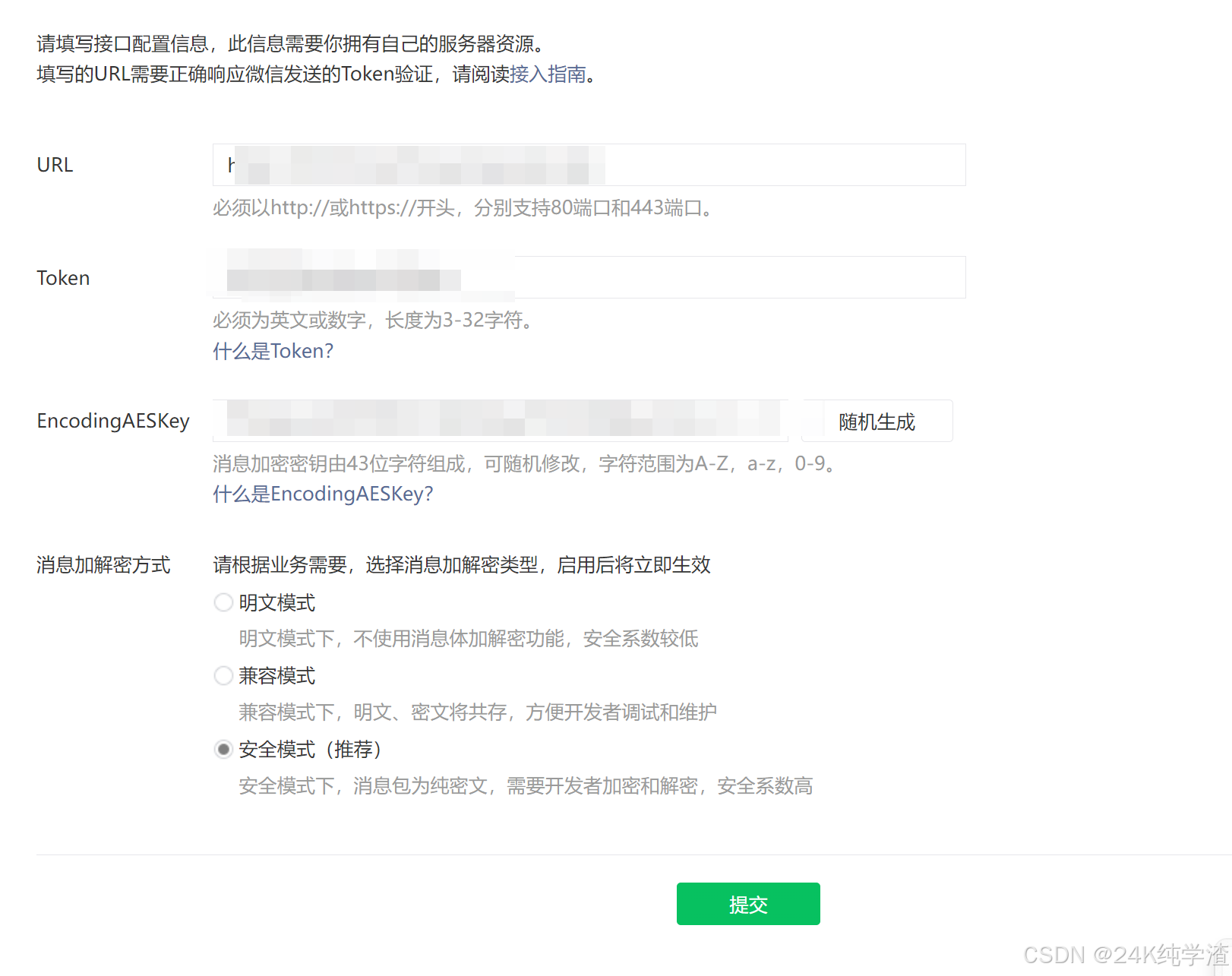Click the EncodingAESKey field label
1232x976 pixels.
pos(113,421)
